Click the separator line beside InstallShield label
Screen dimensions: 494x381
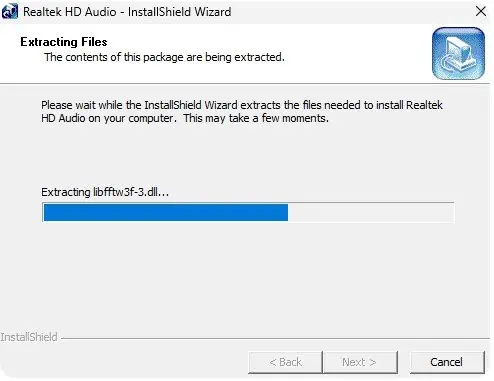coord(275,339)
